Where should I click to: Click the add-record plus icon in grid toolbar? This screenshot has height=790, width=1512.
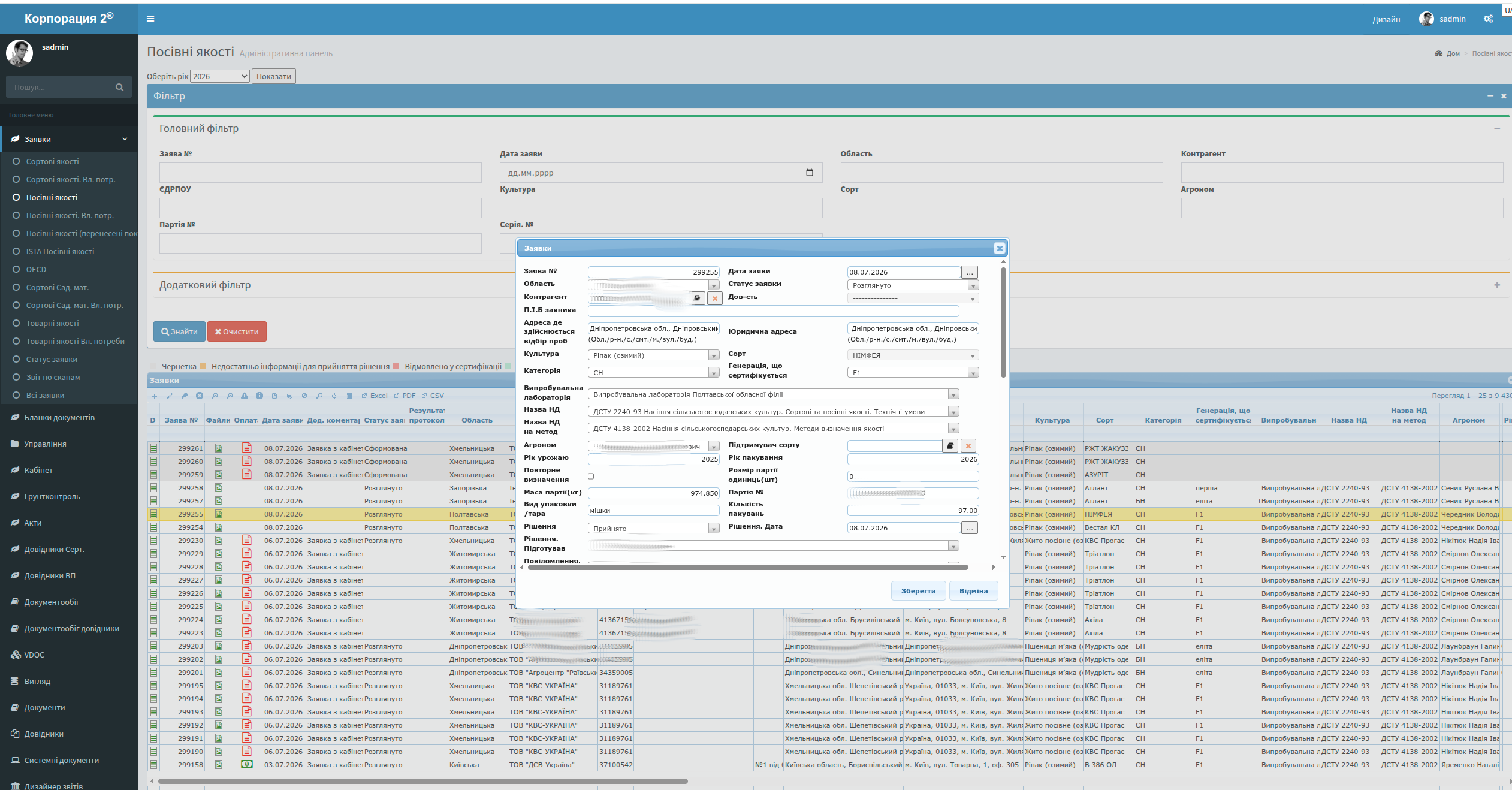pyautogui.click(x=155, y=396)
